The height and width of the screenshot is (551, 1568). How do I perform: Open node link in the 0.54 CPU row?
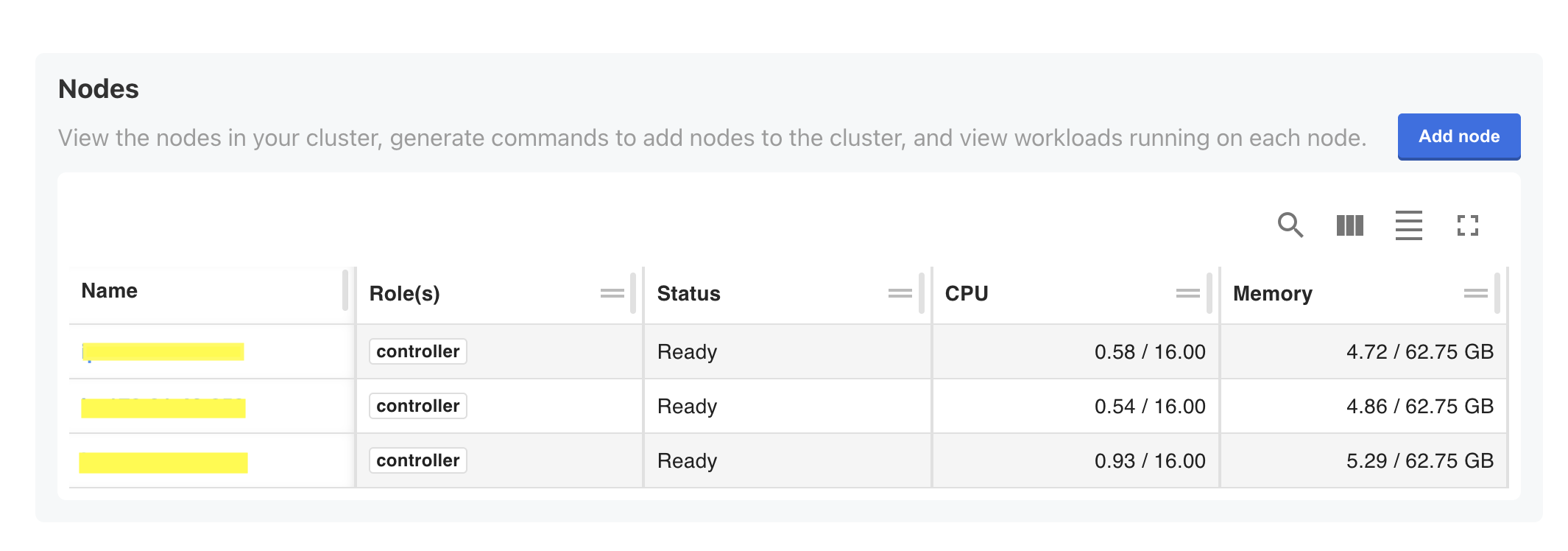coord(163,407)
